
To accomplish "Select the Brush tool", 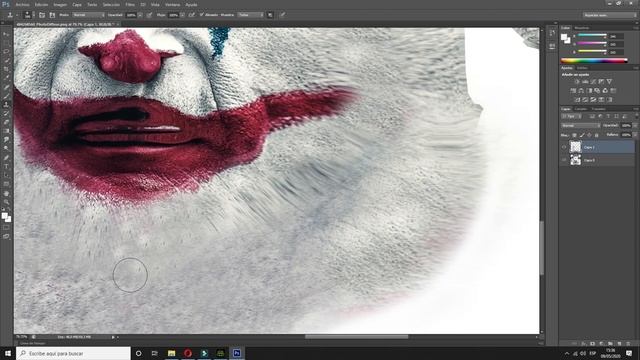I will (x=6, y=96).
